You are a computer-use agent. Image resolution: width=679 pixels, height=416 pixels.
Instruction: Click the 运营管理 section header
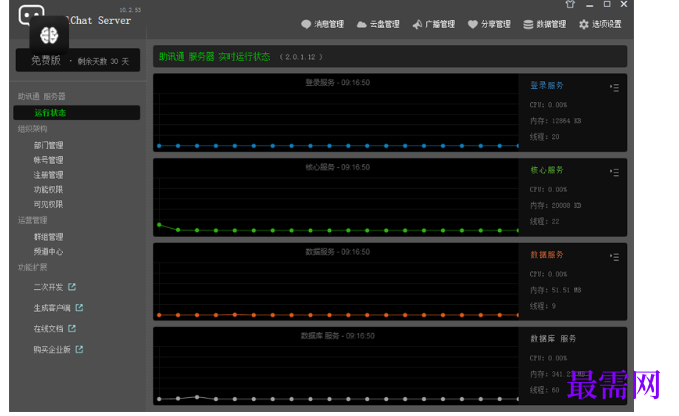32,220
